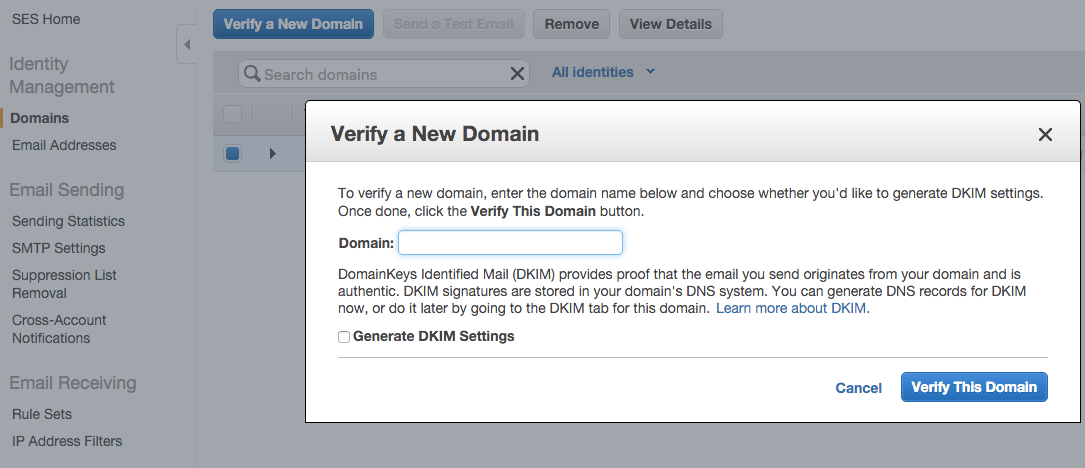
Task: Clear the search domains field with X icon
Action: point(517,74)
